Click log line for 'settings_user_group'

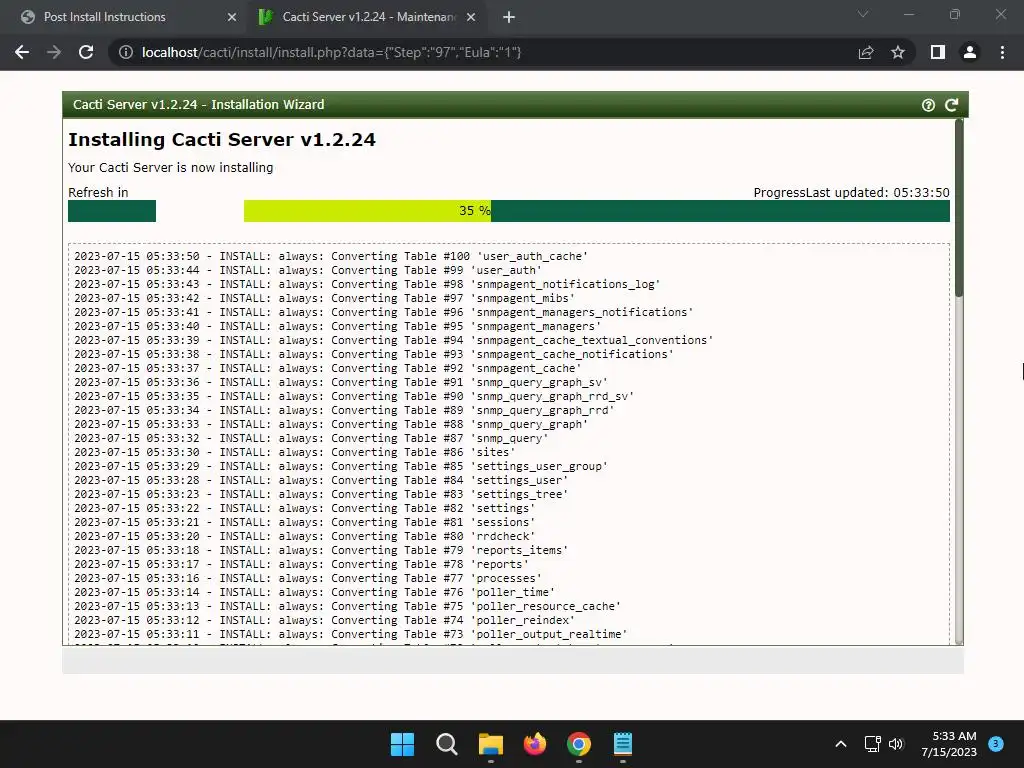coord(341,466)
